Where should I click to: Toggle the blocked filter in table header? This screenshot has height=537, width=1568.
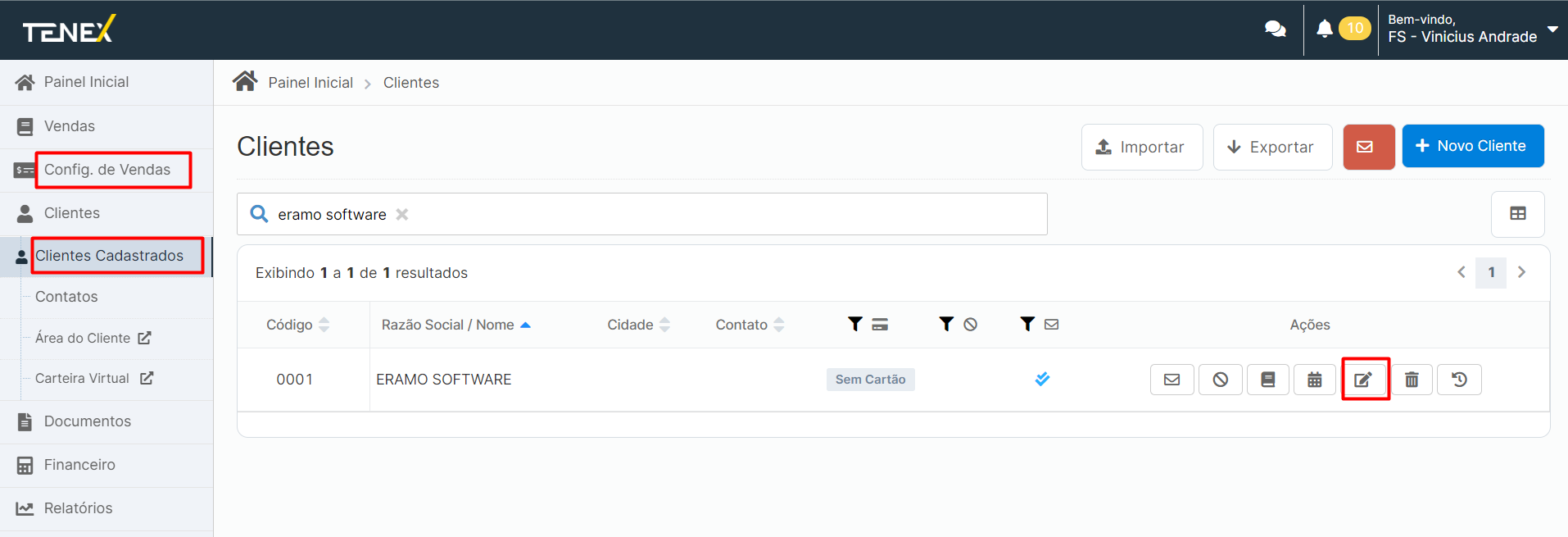(958, 325)
